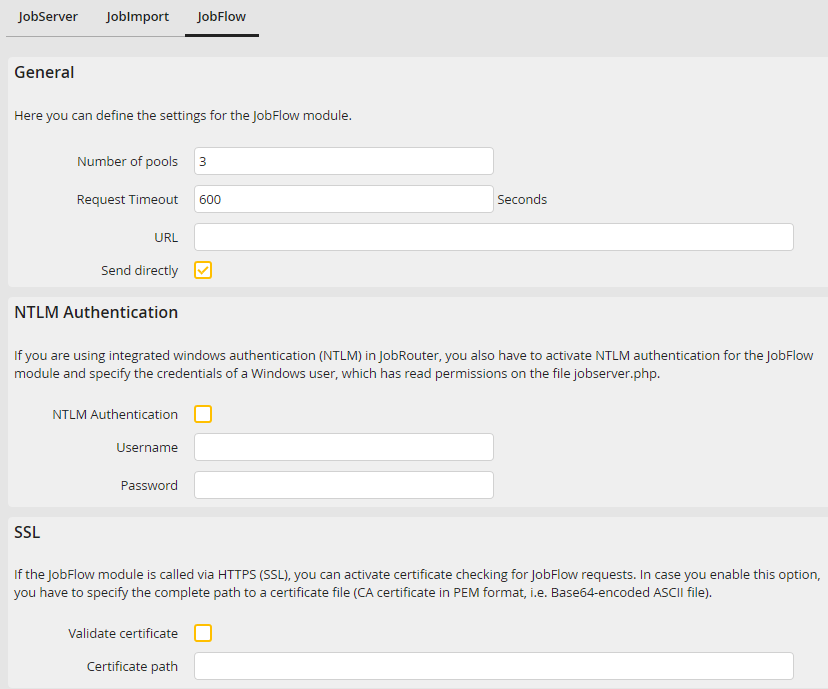Open the JobImport tab

click(x=137, y=17)
